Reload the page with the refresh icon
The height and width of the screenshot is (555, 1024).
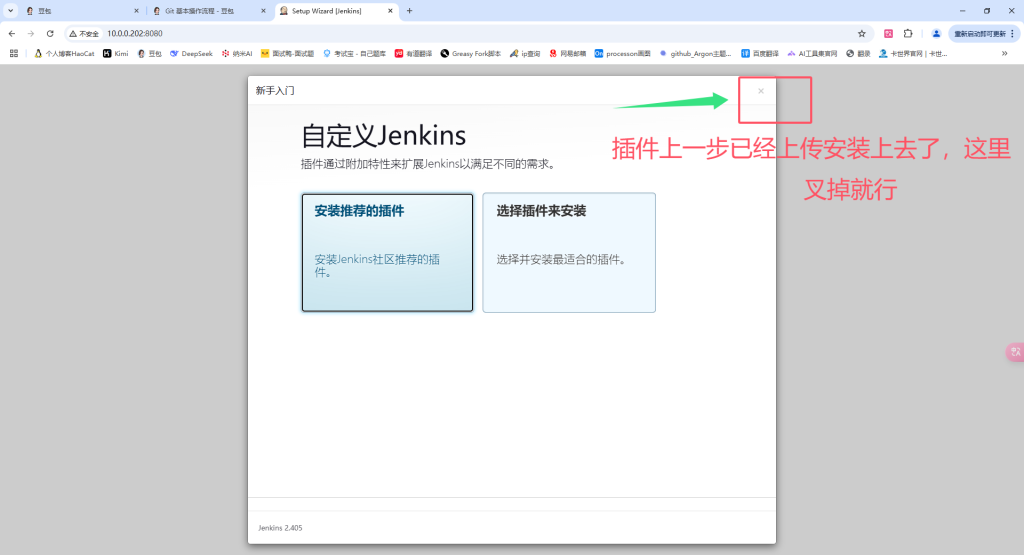pyautogui.click(x=50, y=33)
